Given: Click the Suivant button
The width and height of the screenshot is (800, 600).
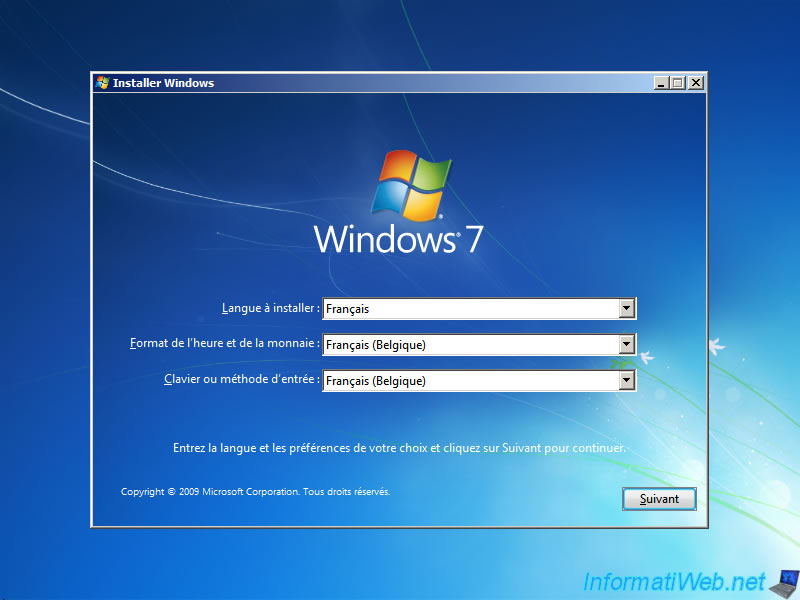Looking at the screenshot, I should (659, 498).
